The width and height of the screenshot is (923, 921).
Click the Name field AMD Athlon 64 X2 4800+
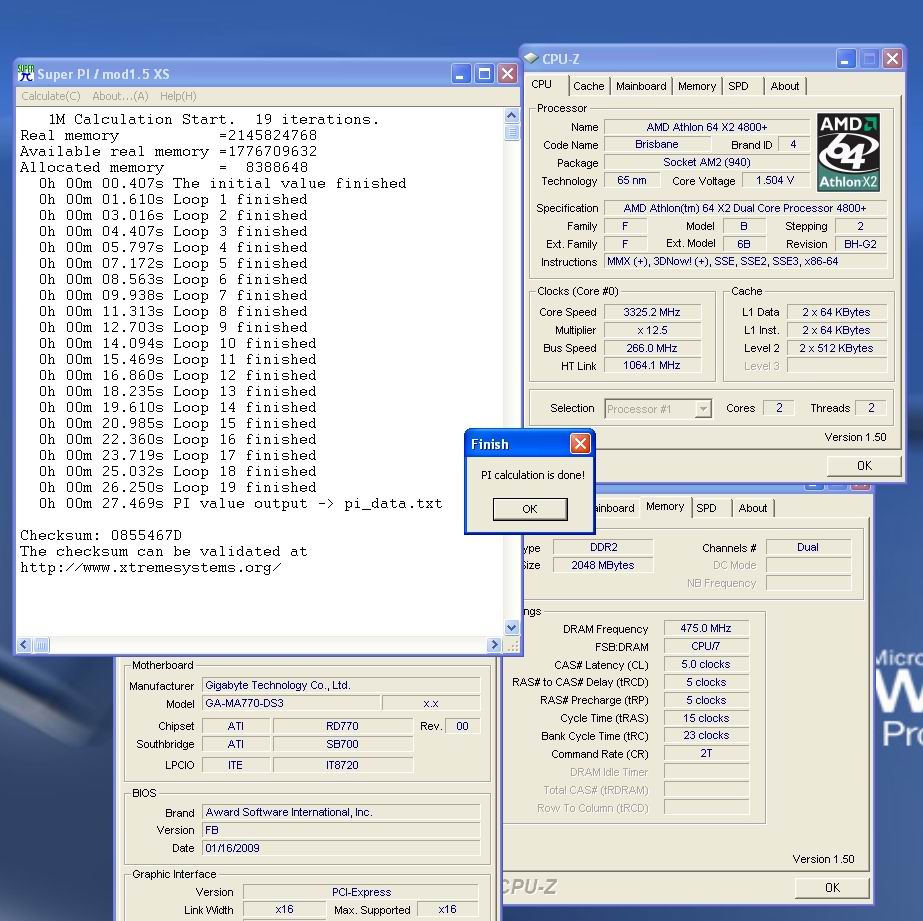click(707, 127)
